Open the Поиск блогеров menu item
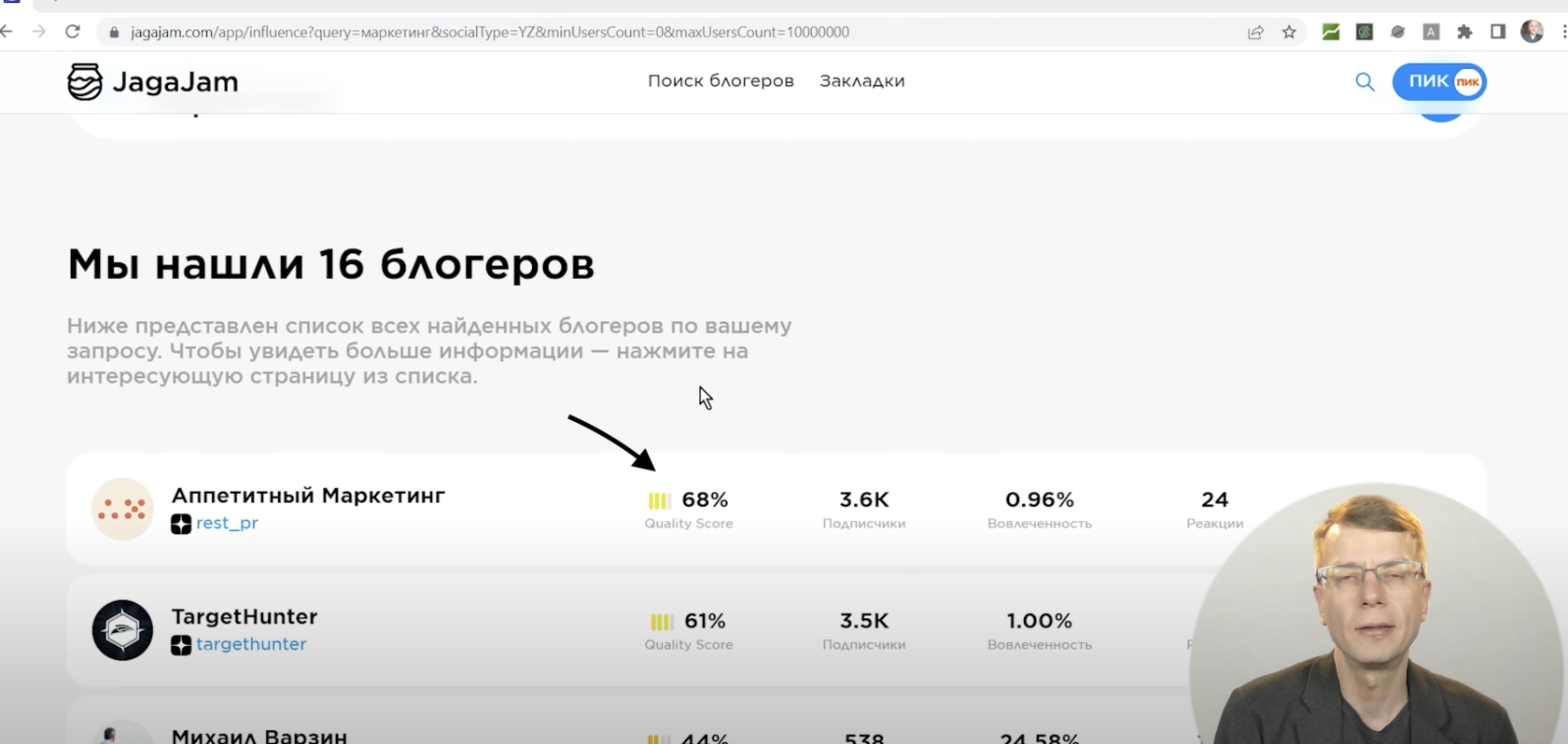This screenshot has width=1568, height=744. (721, 81)
